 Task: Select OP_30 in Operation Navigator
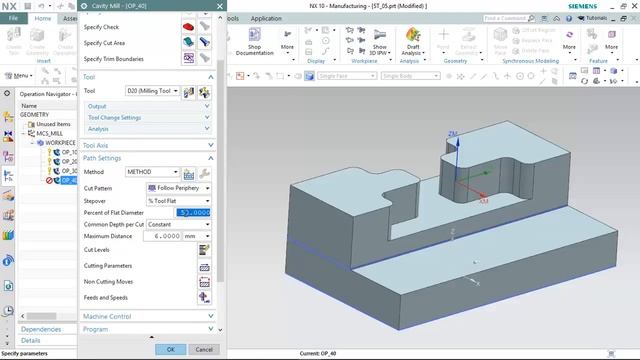(69, 171)
